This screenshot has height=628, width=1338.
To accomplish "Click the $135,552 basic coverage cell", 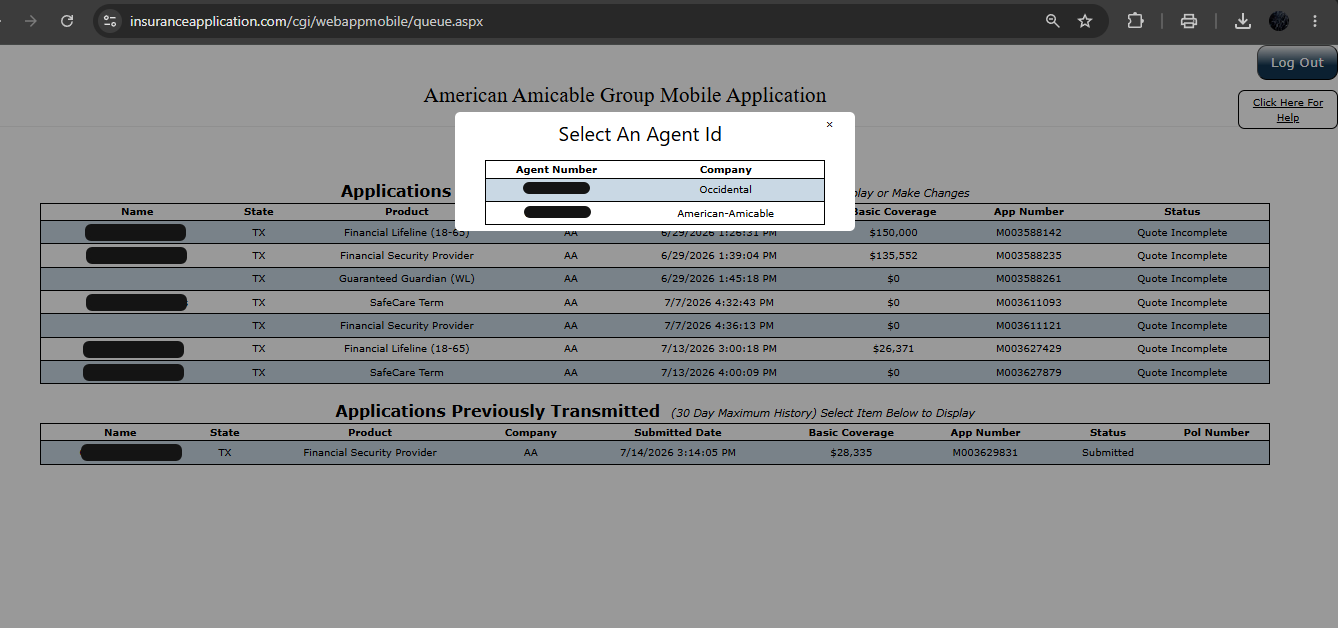I will pos(893,256).
